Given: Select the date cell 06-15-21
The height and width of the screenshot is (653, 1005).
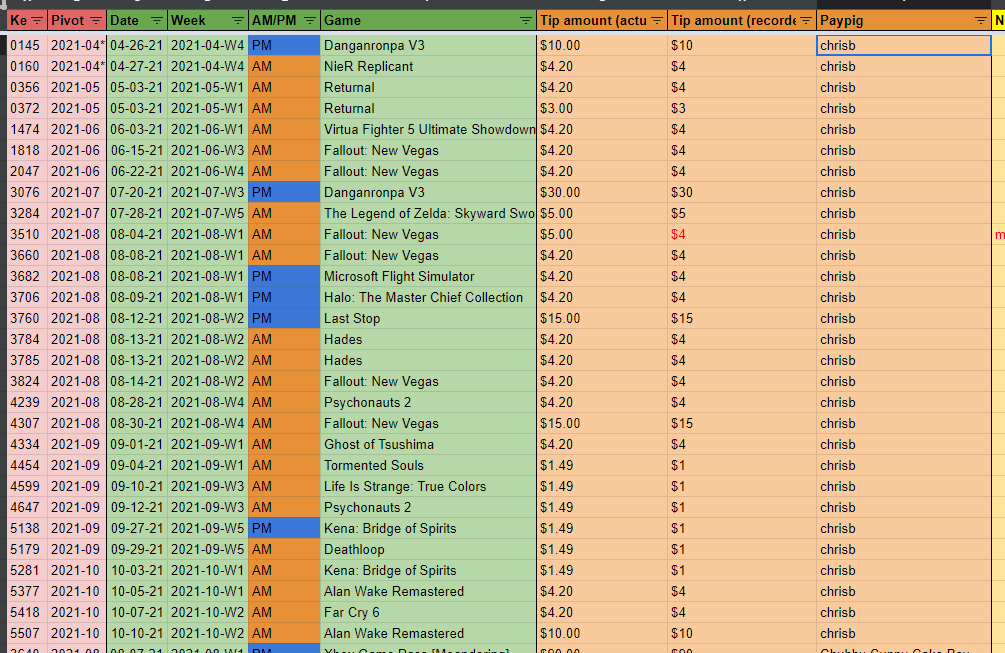Looking at the screenshot, I should pos(137,151).
